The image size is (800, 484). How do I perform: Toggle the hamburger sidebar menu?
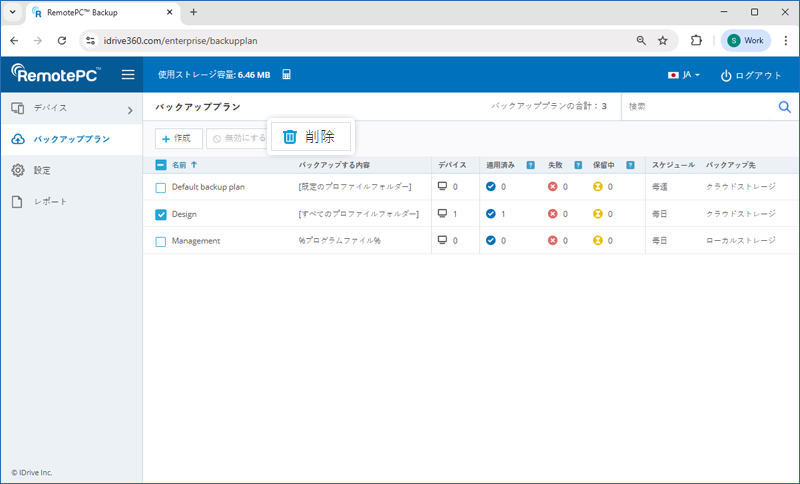[x=128, y=75]
